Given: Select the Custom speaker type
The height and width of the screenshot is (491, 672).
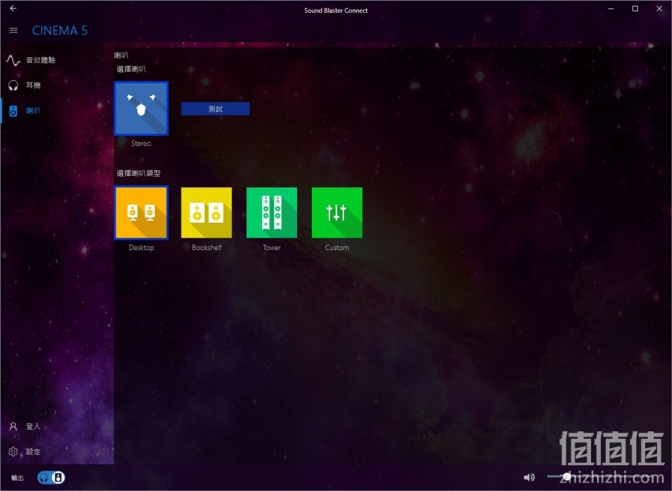Looking at the screenshot, I should [x=337, y=213].
